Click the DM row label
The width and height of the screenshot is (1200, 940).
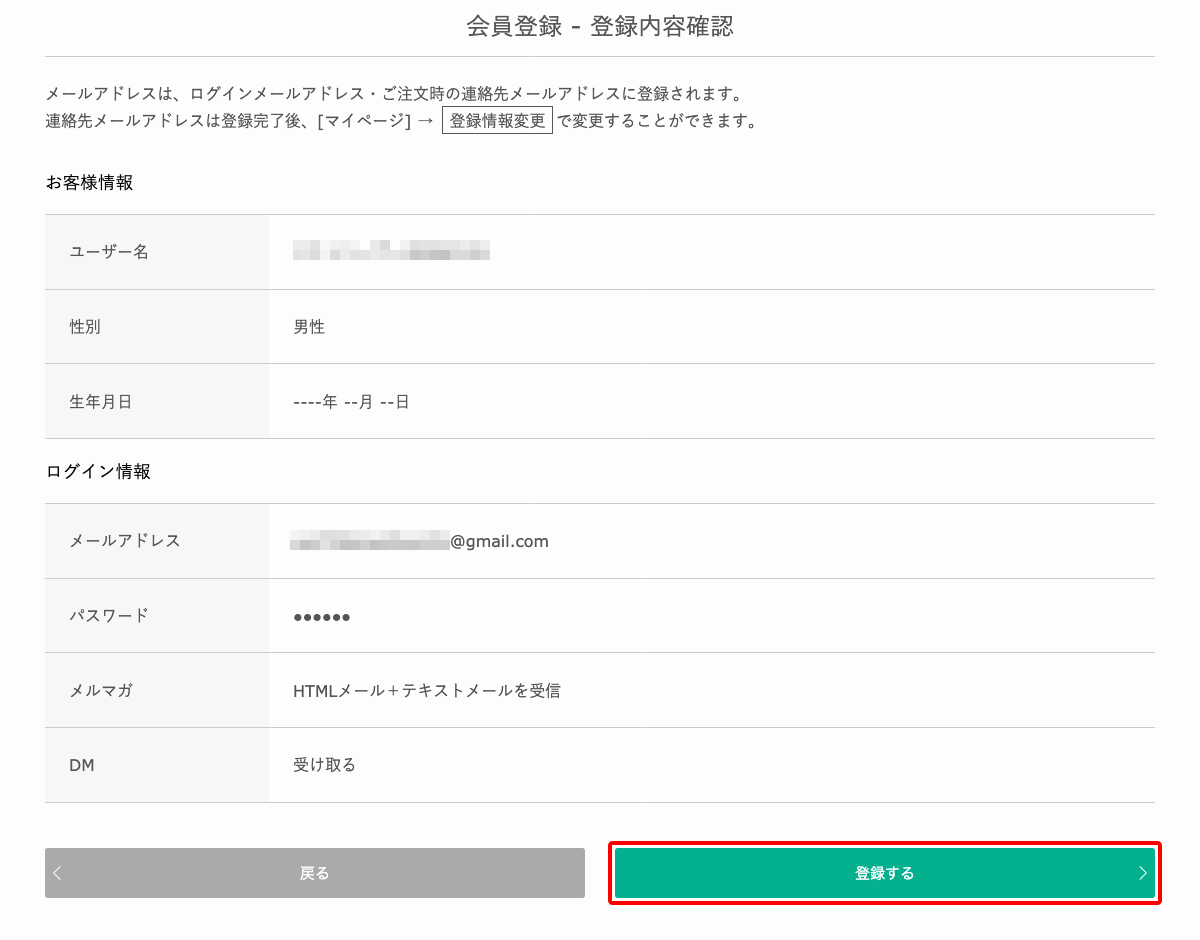point(82,765)
